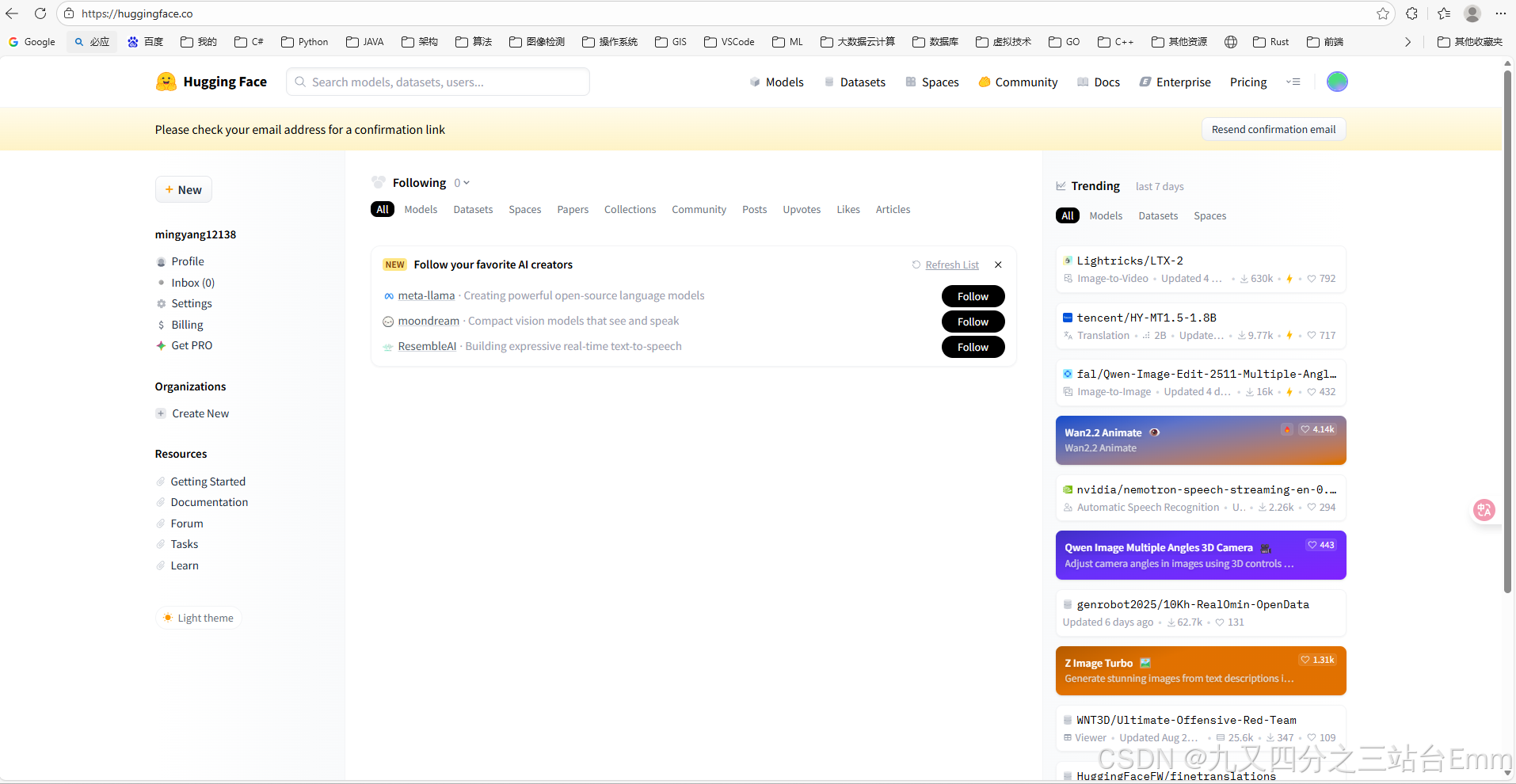
Task: Open the C++ bookmarks folder
Action: click(1115, 42)
